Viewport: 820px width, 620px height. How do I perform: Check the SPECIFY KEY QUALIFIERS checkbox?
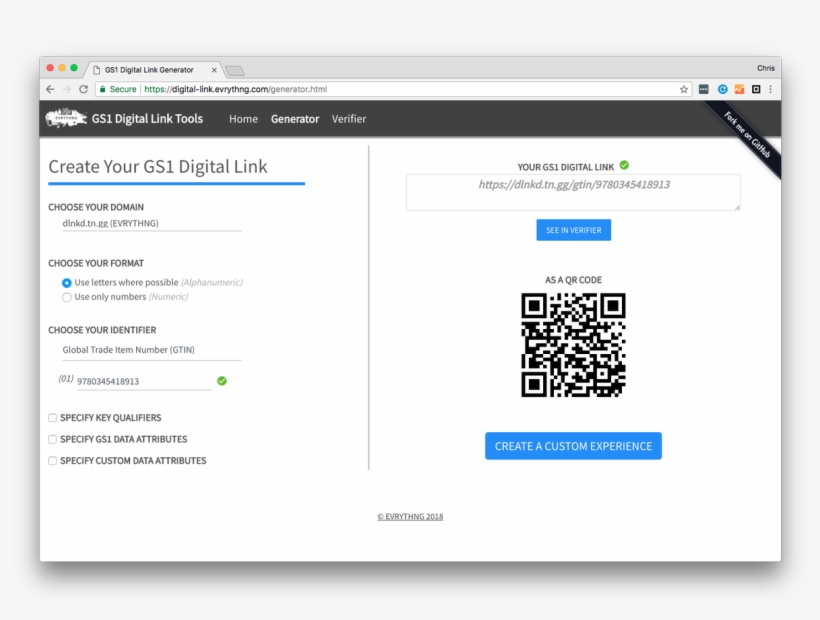52,418
